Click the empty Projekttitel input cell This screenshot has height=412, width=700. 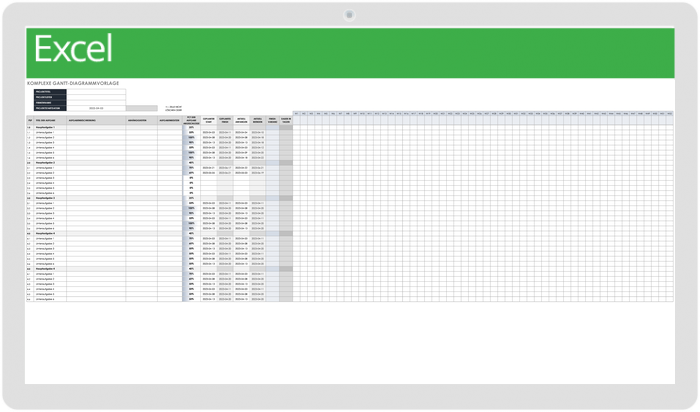tap(96, 92)
